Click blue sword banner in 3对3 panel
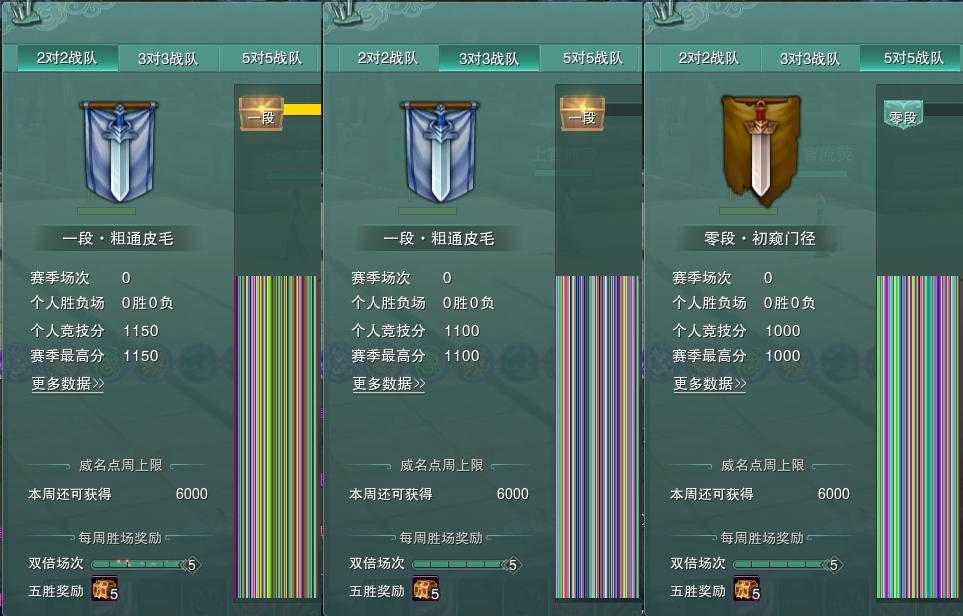 440,151
